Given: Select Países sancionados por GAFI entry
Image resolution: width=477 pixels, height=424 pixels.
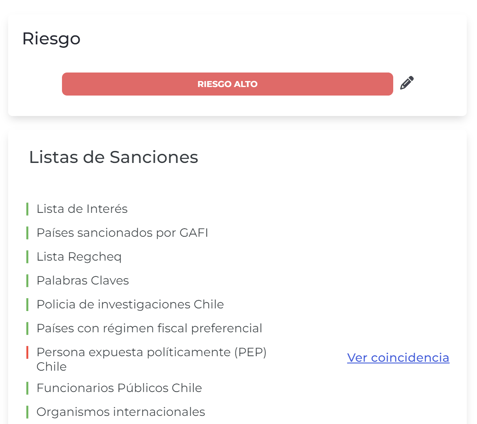Looking at the screenshot, I should tap(122, 233).
